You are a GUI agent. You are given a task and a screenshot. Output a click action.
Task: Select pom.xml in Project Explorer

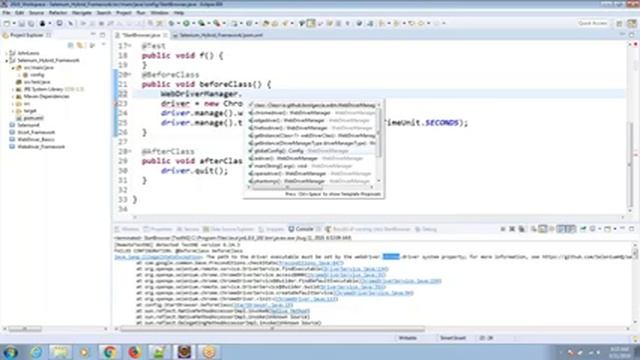point(33,118)
